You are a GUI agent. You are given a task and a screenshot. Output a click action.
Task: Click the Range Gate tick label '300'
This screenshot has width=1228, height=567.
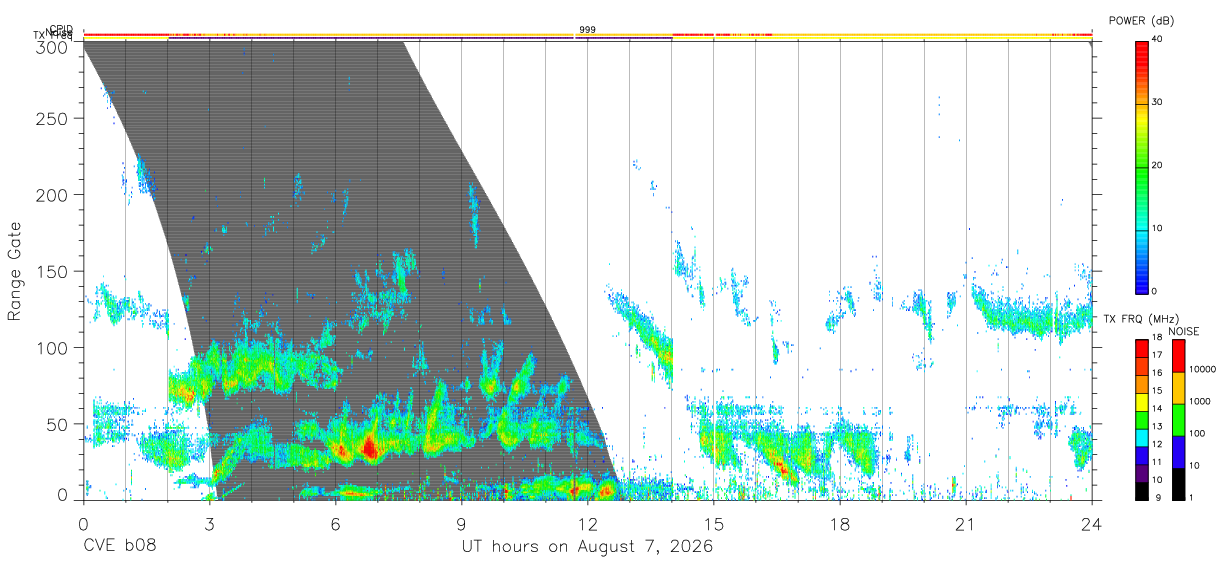(x=53, y=46)
